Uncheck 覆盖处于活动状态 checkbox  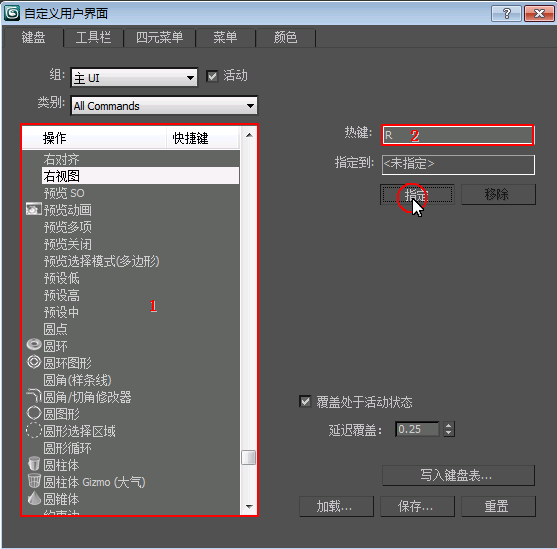pyautogui.click(x=305, y=402)
